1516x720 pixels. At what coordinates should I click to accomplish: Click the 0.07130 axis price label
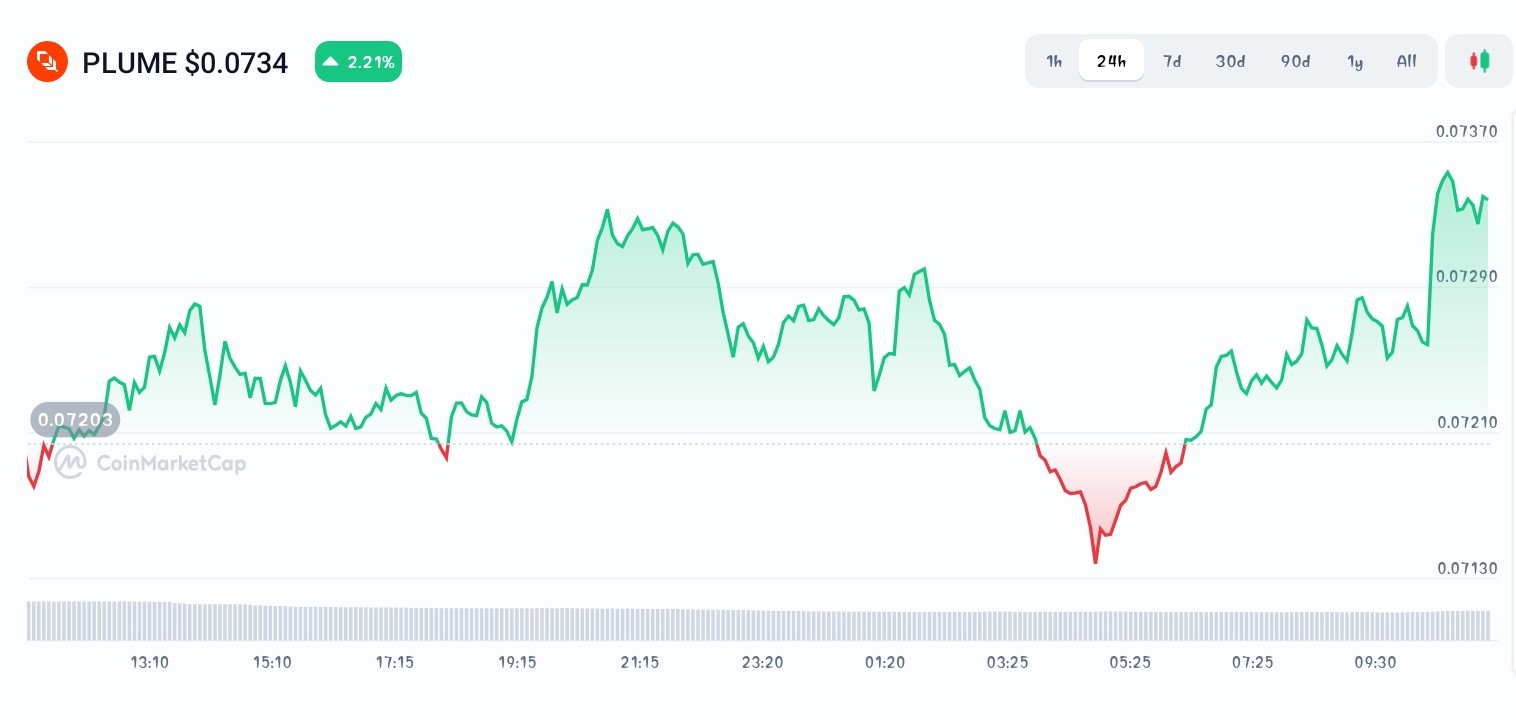[1466, 568]
